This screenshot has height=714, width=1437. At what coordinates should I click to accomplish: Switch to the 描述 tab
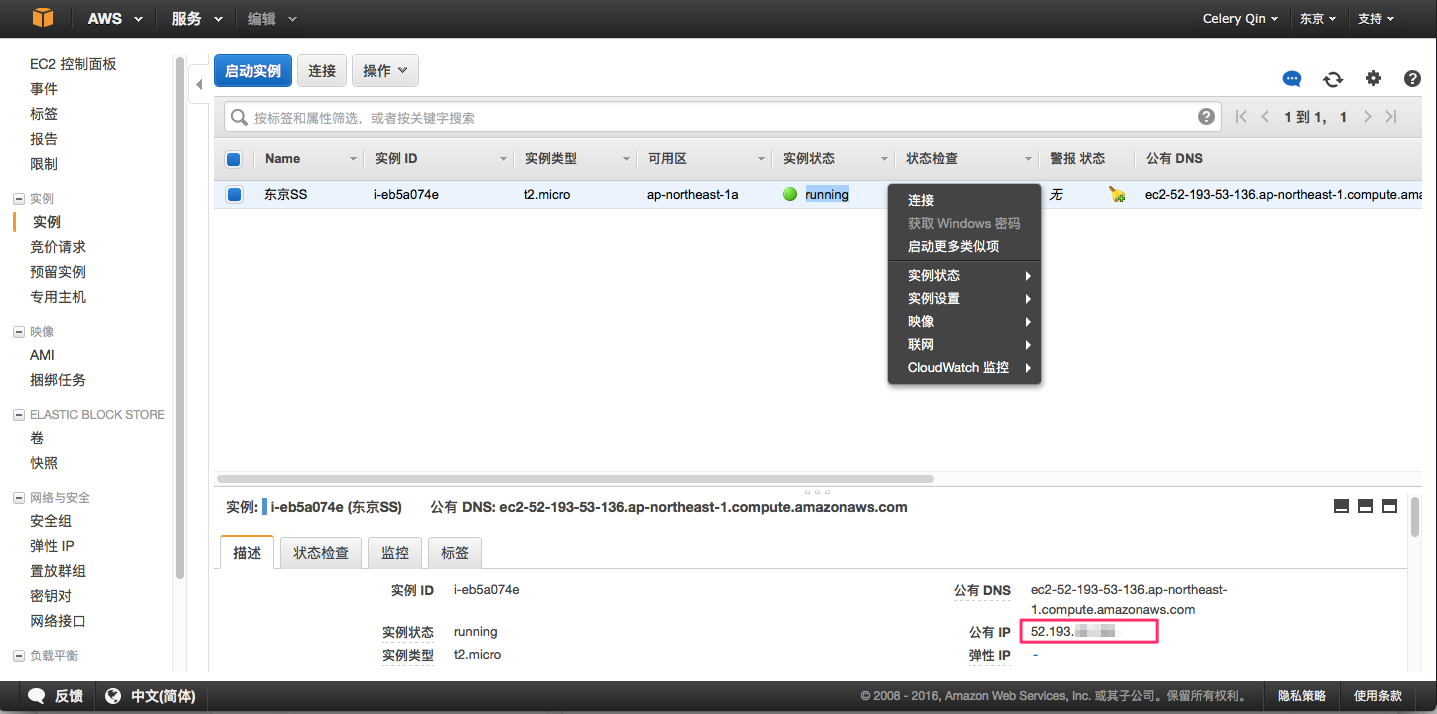(x=247, y=552)
